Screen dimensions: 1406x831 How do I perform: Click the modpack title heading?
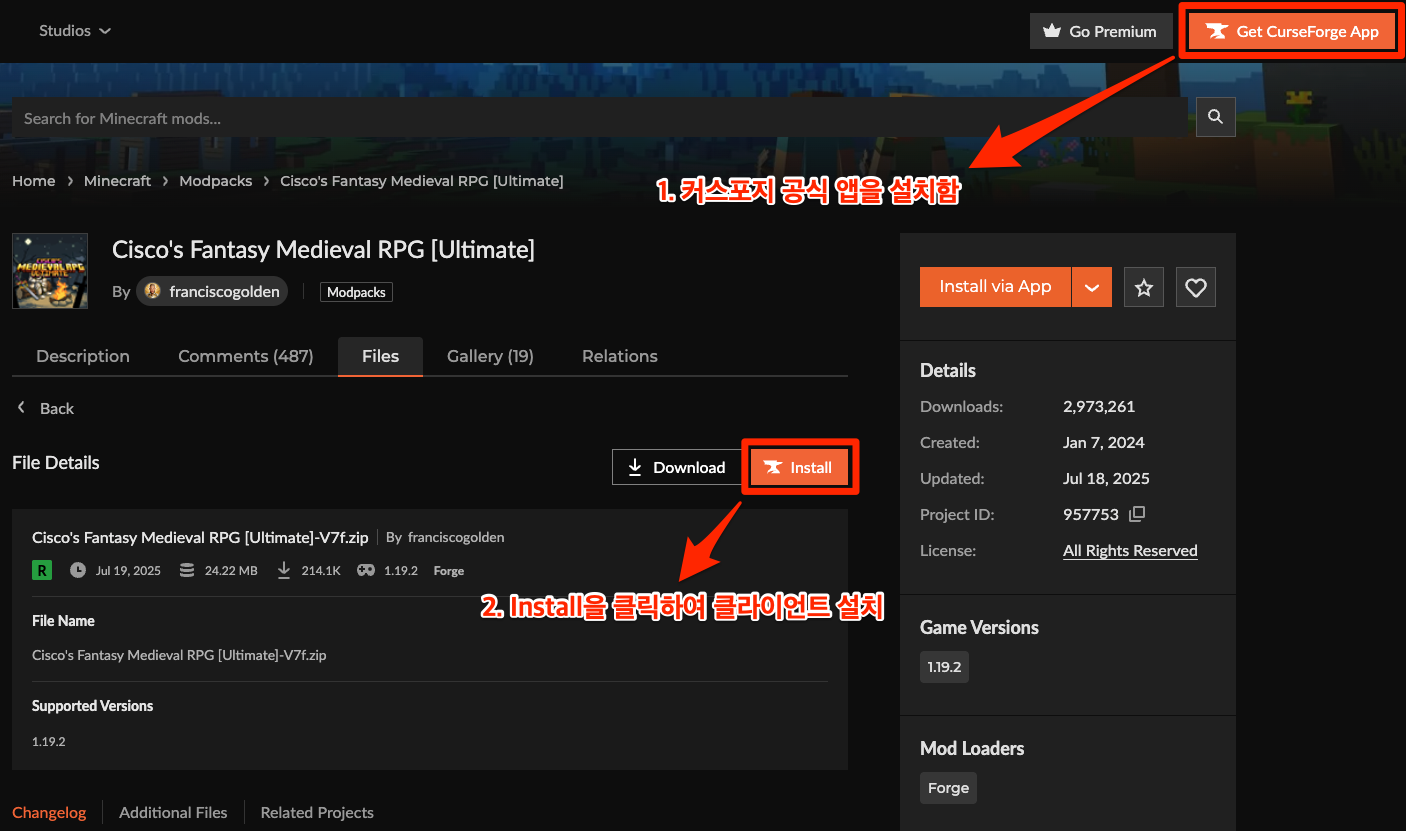click(x=323, y=250)
